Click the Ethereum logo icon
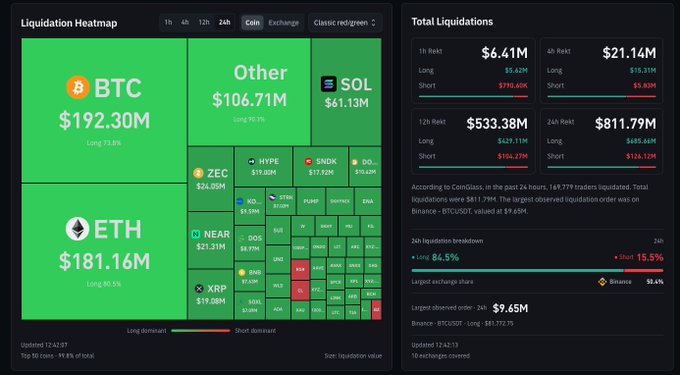 [78, 229]
